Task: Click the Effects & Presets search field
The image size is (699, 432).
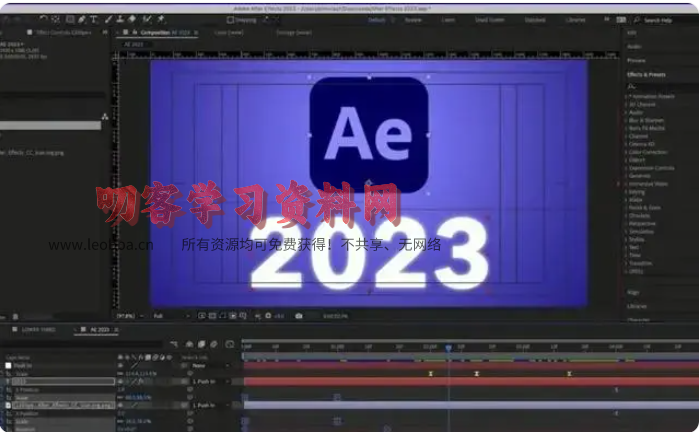Action: point(662,86)
